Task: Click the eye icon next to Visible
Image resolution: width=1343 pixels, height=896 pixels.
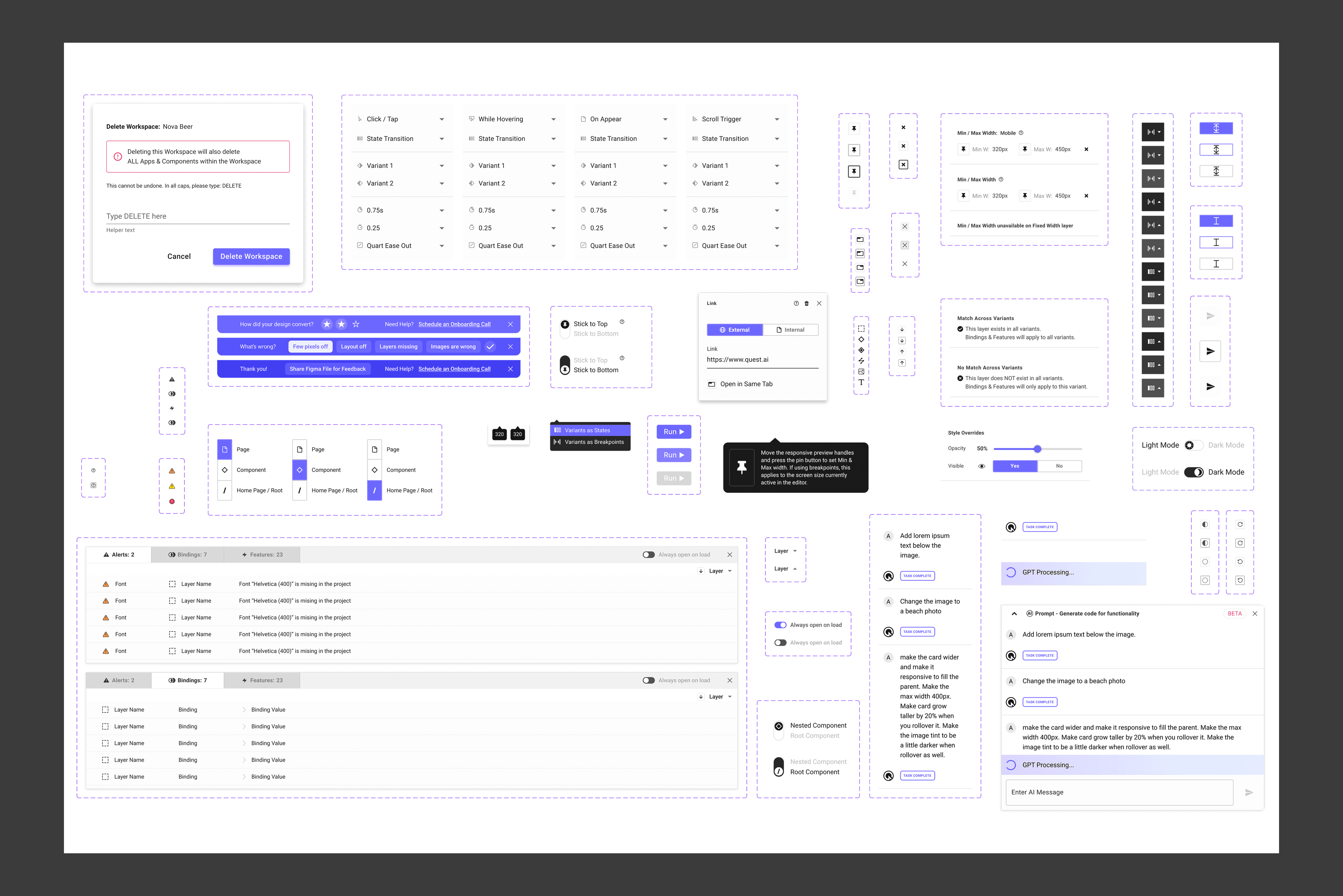Action: [981, 466]
